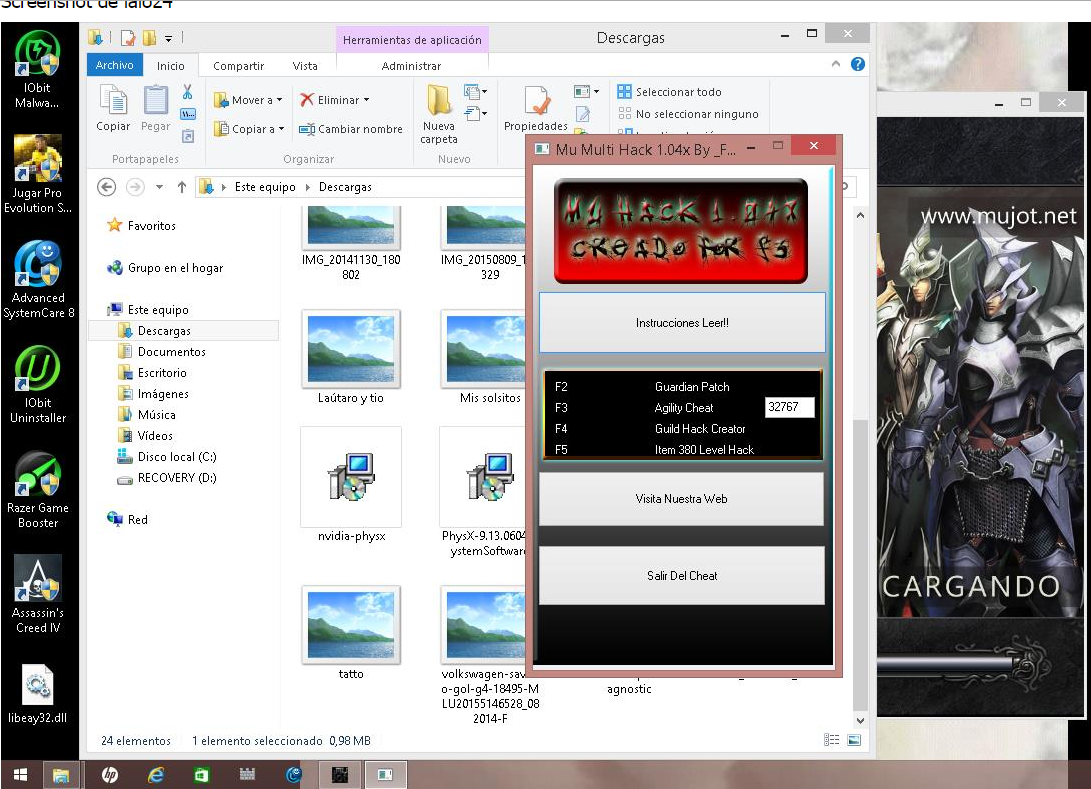Click Visita Nuestra Web button

[x=681, y=499]
